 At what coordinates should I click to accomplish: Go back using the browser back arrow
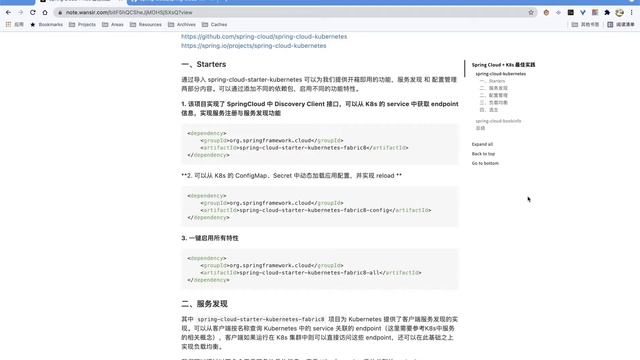pos(8,13)
